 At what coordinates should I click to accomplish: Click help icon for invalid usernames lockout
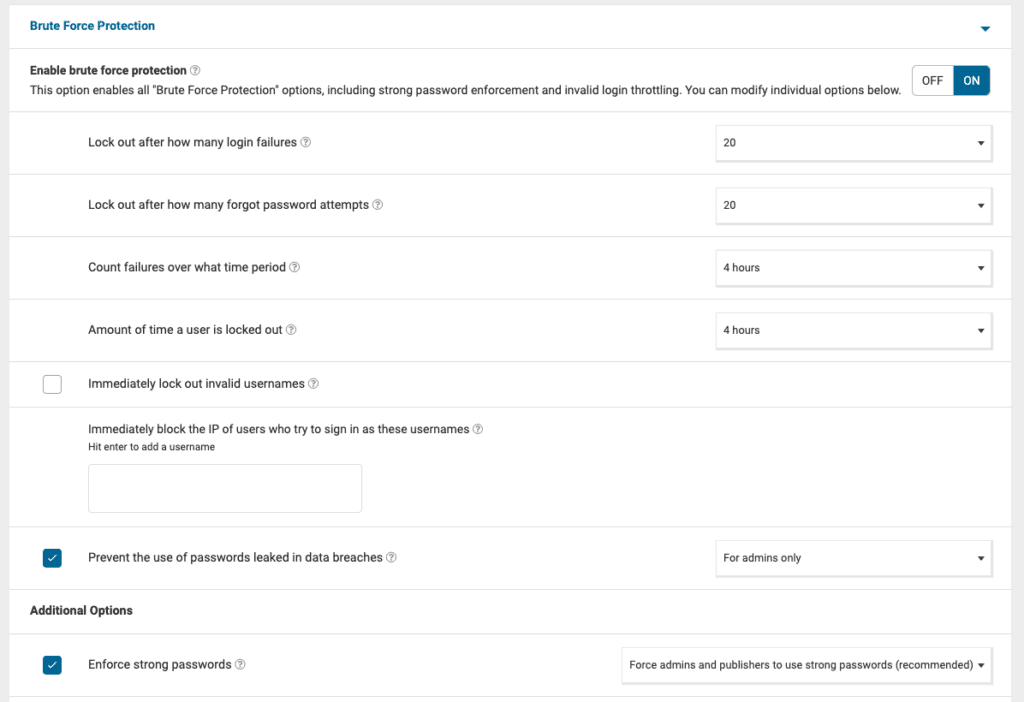[x=314, y=384]
